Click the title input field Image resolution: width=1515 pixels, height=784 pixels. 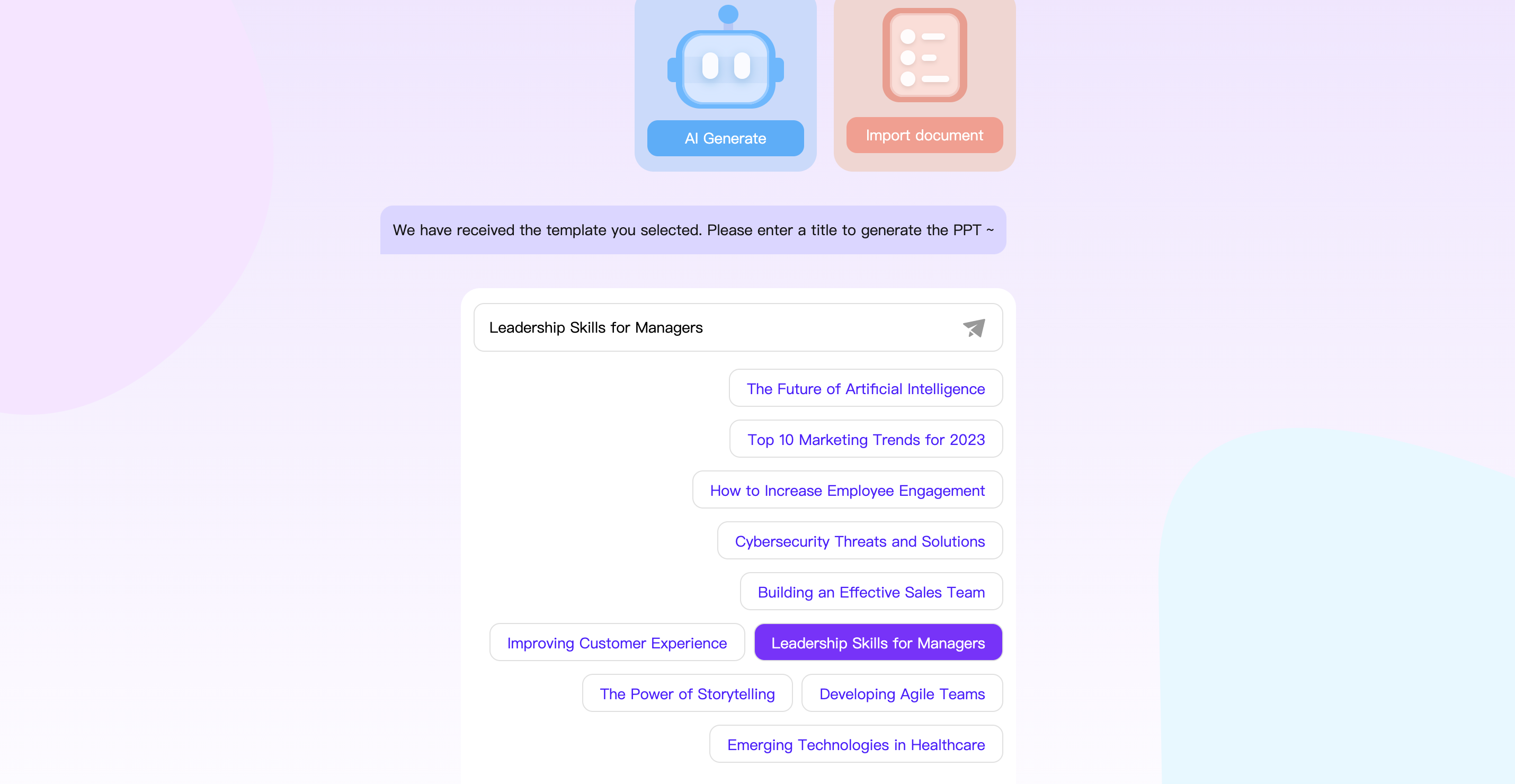pyautogui.click(x=738, y=327)
